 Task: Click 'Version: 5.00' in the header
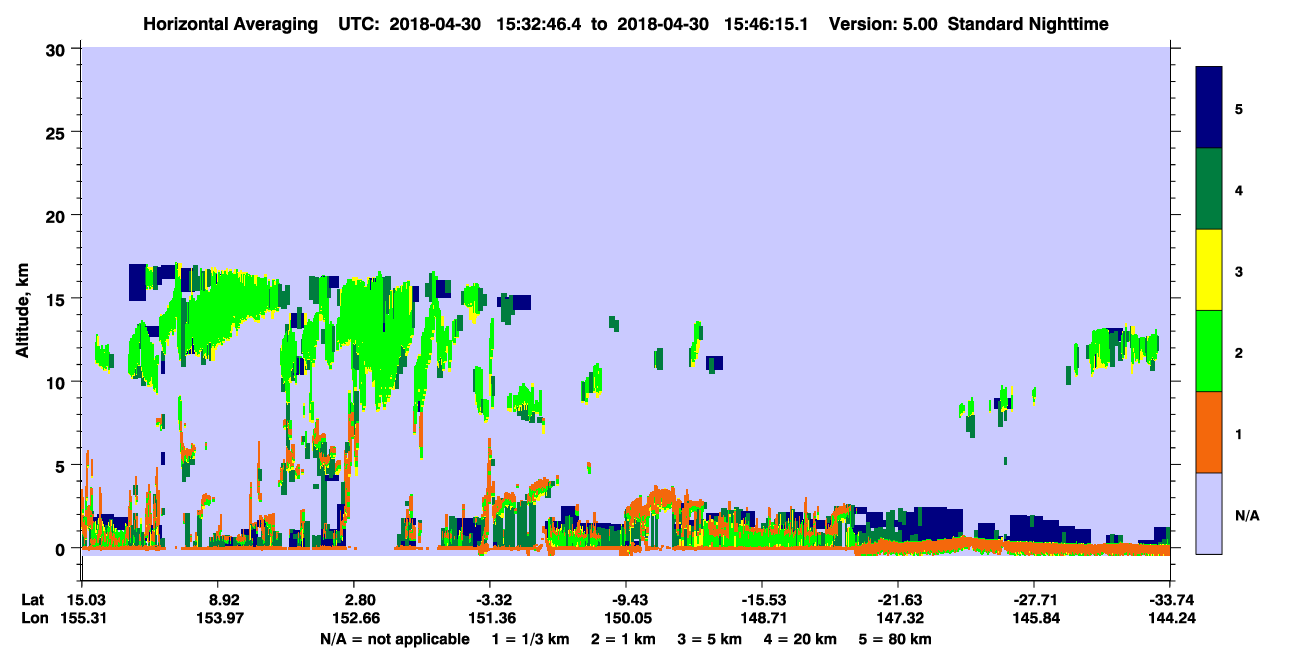pyautogui.click(x=882, y=23)
